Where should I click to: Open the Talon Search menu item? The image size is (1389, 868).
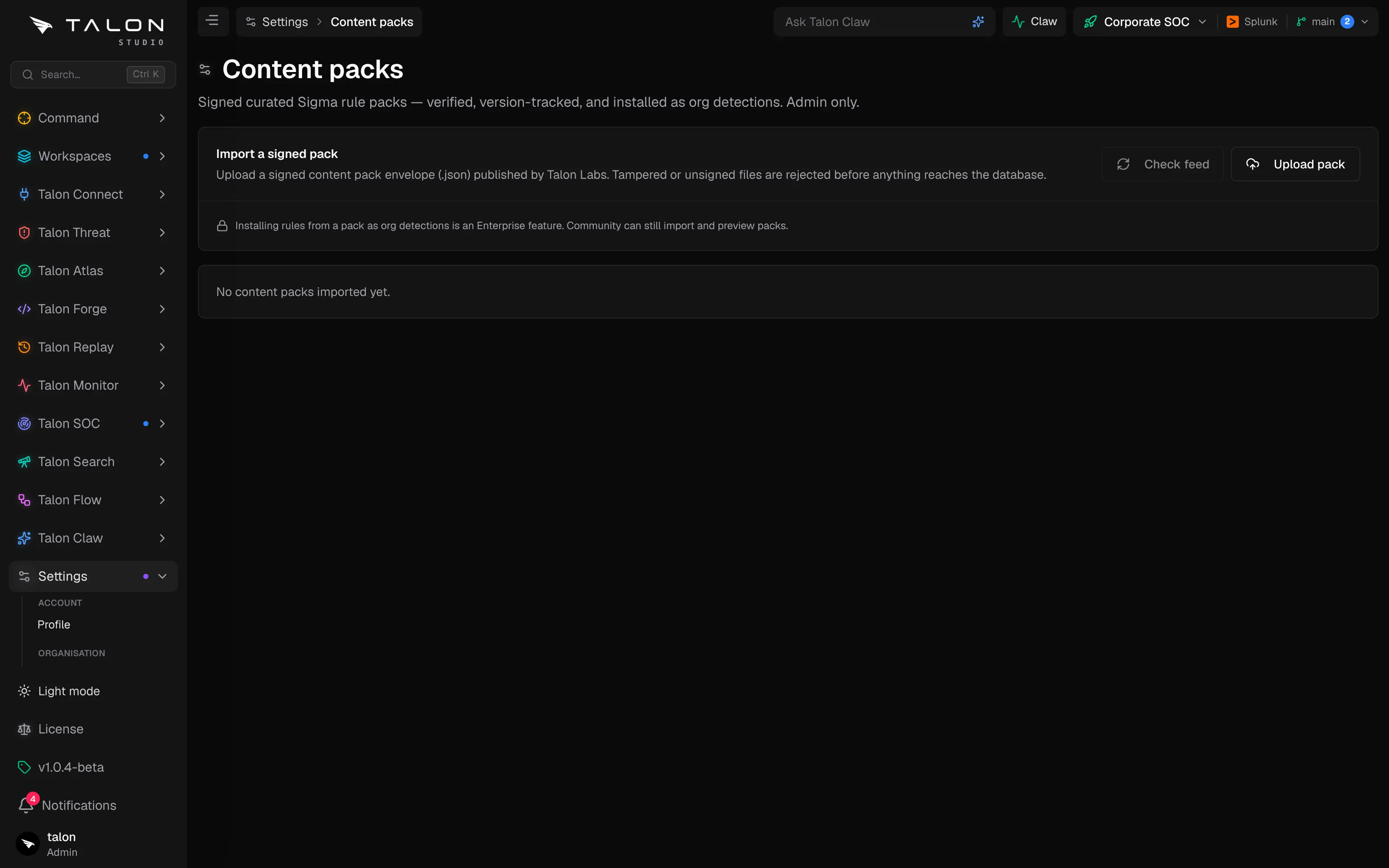(x=93, y=461)
